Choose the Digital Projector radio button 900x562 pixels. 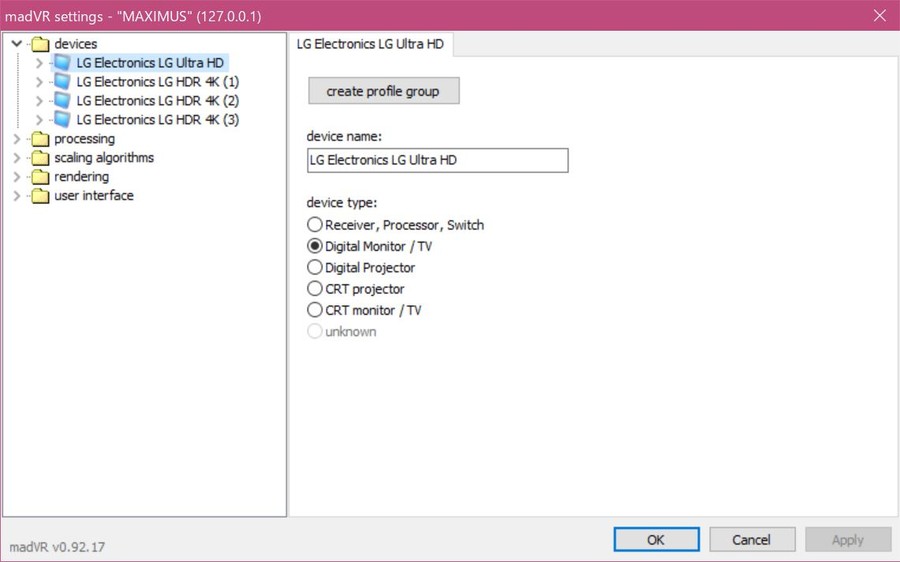click(315, 268)
